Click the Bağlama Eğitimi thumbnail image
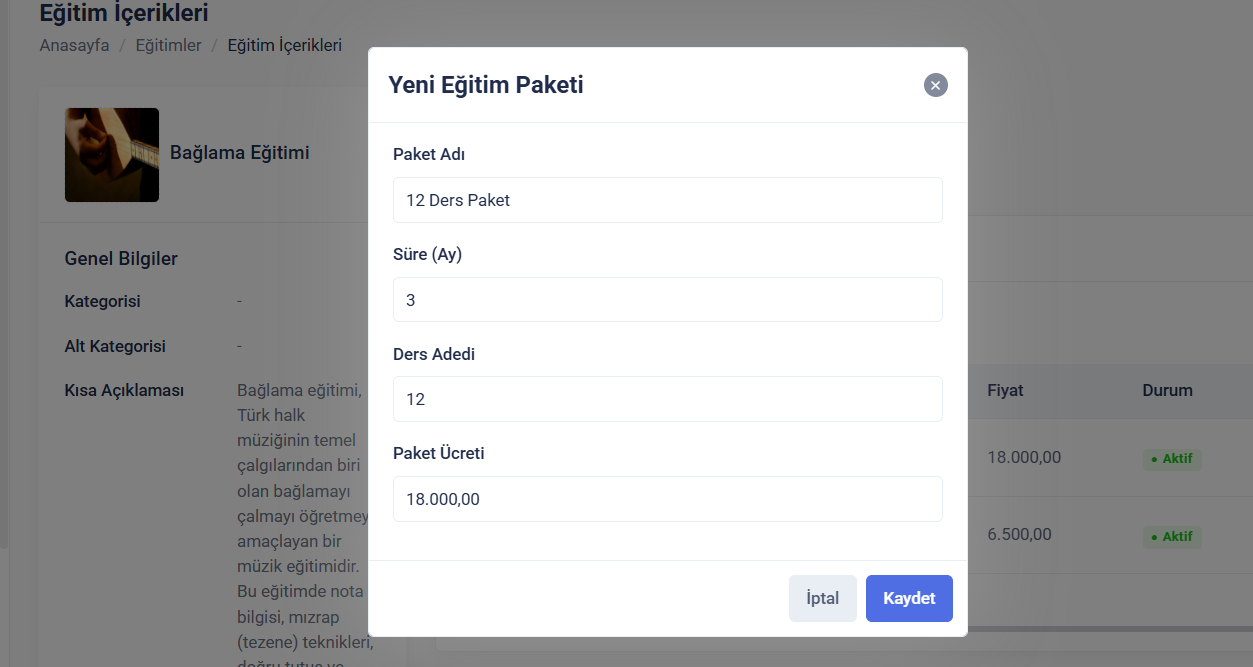The image size is (1253, 667). coord(112,155)
